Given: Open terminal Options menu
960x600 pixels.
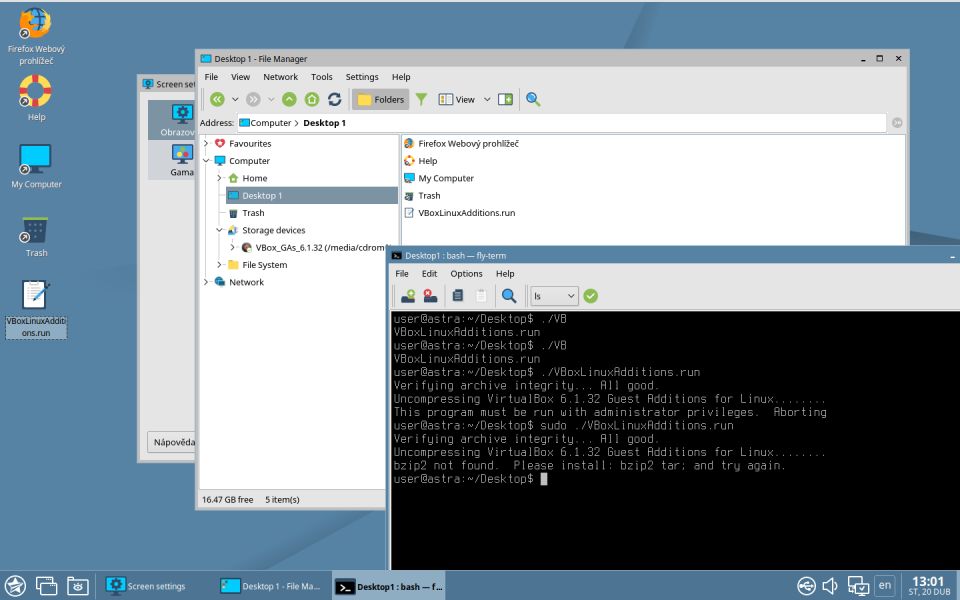Looking at the screenshot, I should (x=467, y=274).
